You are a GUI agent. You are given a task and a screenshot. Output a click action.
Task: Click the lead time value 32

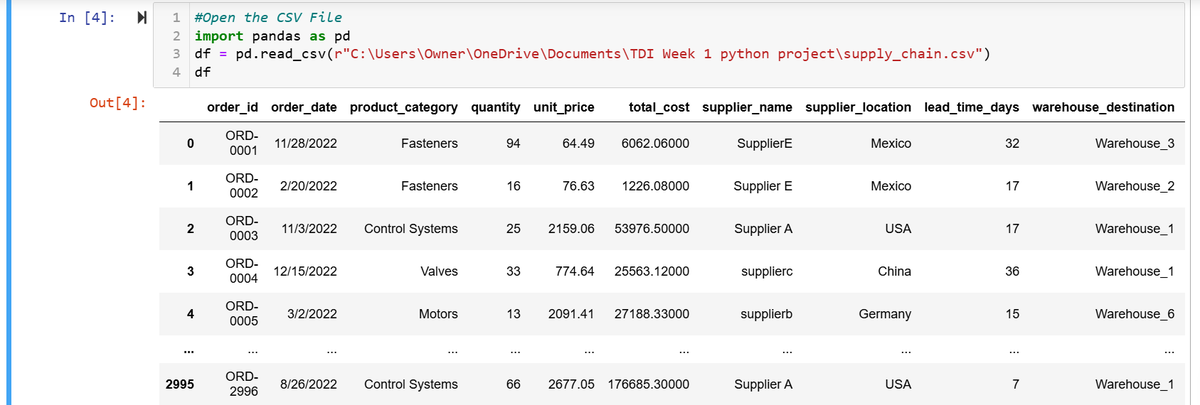[1012, 143]
